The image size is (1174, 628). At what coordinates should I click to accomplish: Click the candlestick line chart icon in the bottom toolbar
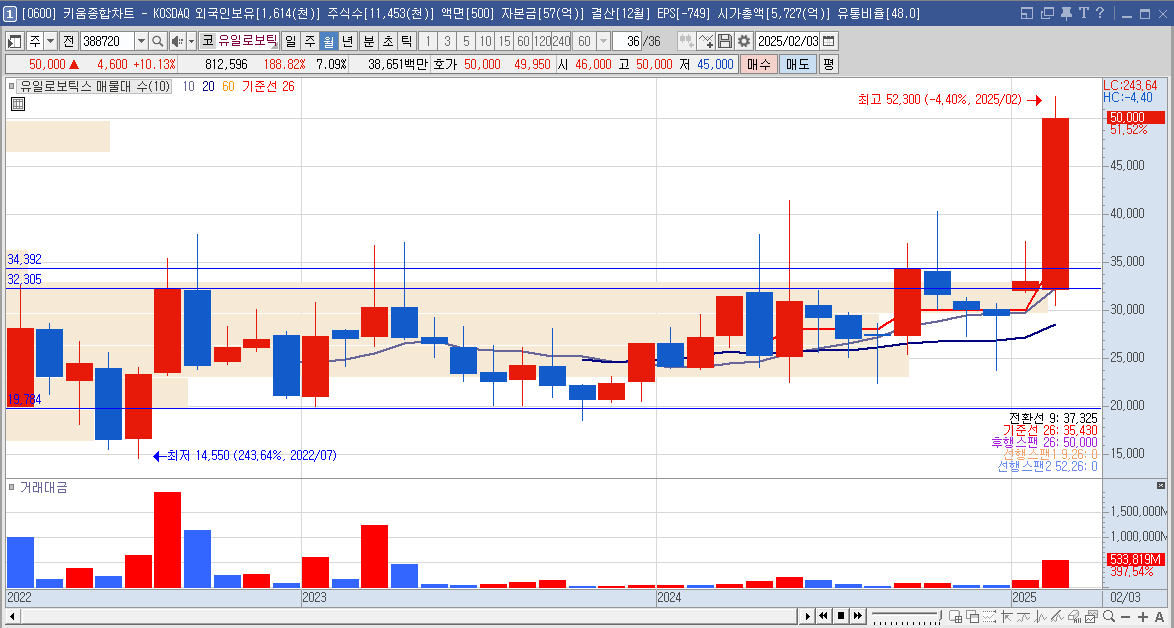pos(1041,616)
